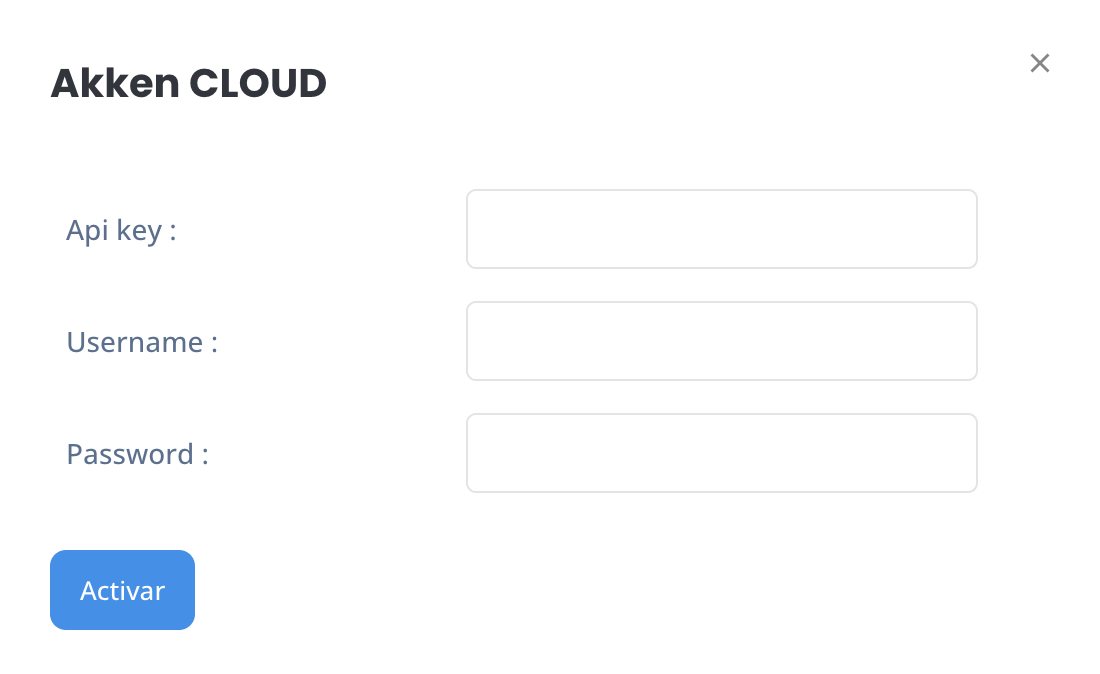The height and width of the screenshot is (674, 1100).
Task: Click the Api key input field
Action: (x=722, y=229)
